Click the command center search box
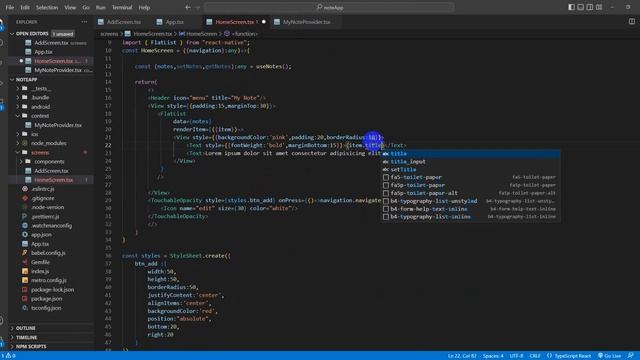640x360 pixels. 329,7
